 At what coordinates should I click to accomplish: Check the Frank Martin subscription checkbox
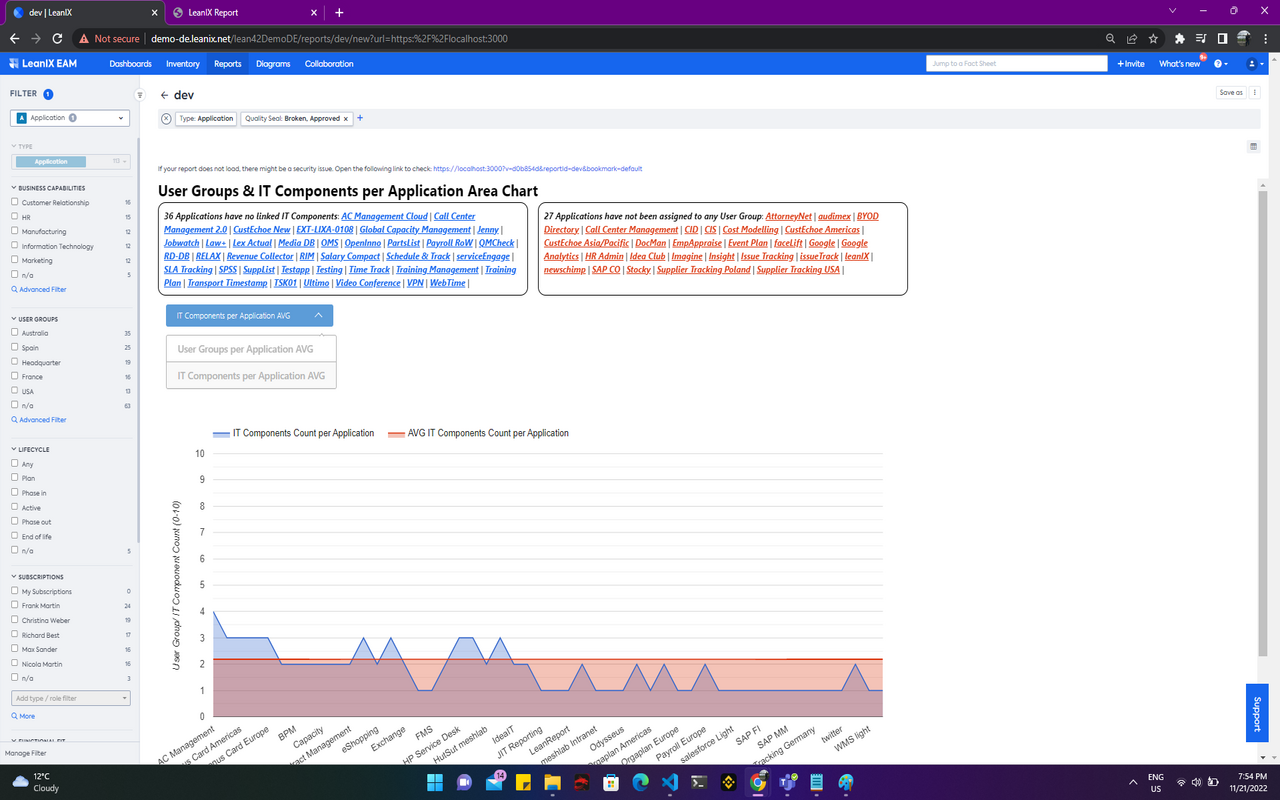point(14,605)
